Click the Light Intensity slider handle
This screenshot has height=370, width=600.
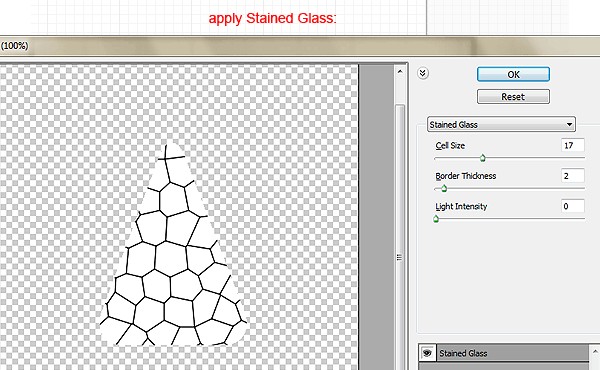pos(436,218)
